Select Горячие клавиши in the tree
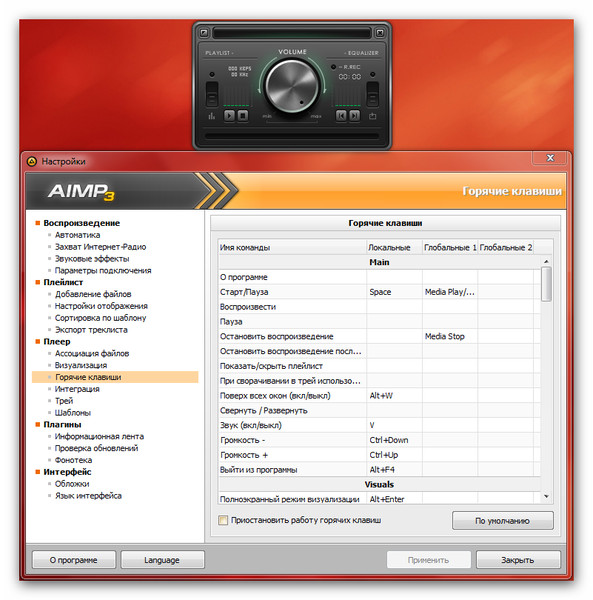The image size is (593, 600). 115,377
